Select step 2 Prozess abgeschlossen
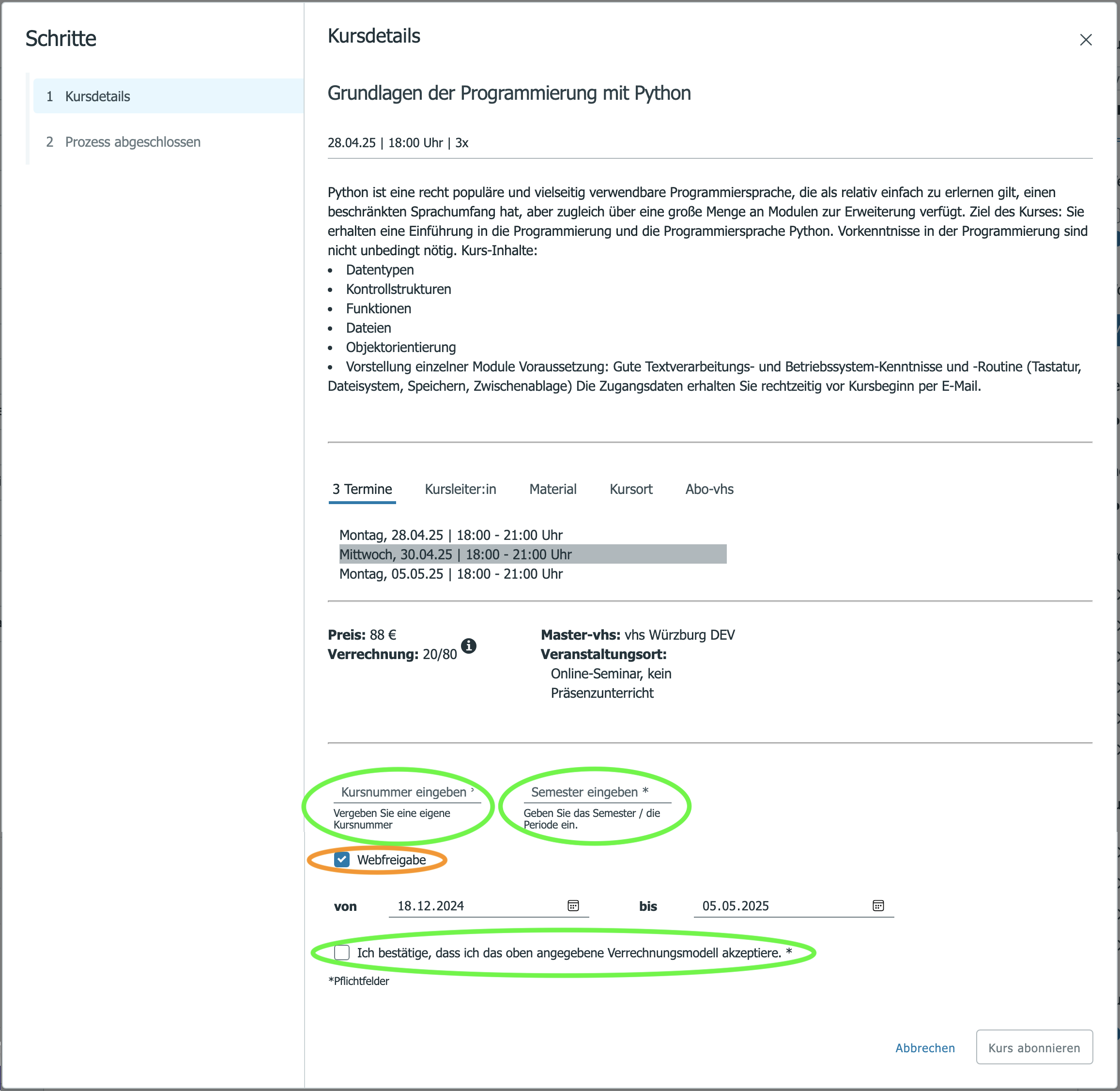1120x1091 pixels. 169,141
